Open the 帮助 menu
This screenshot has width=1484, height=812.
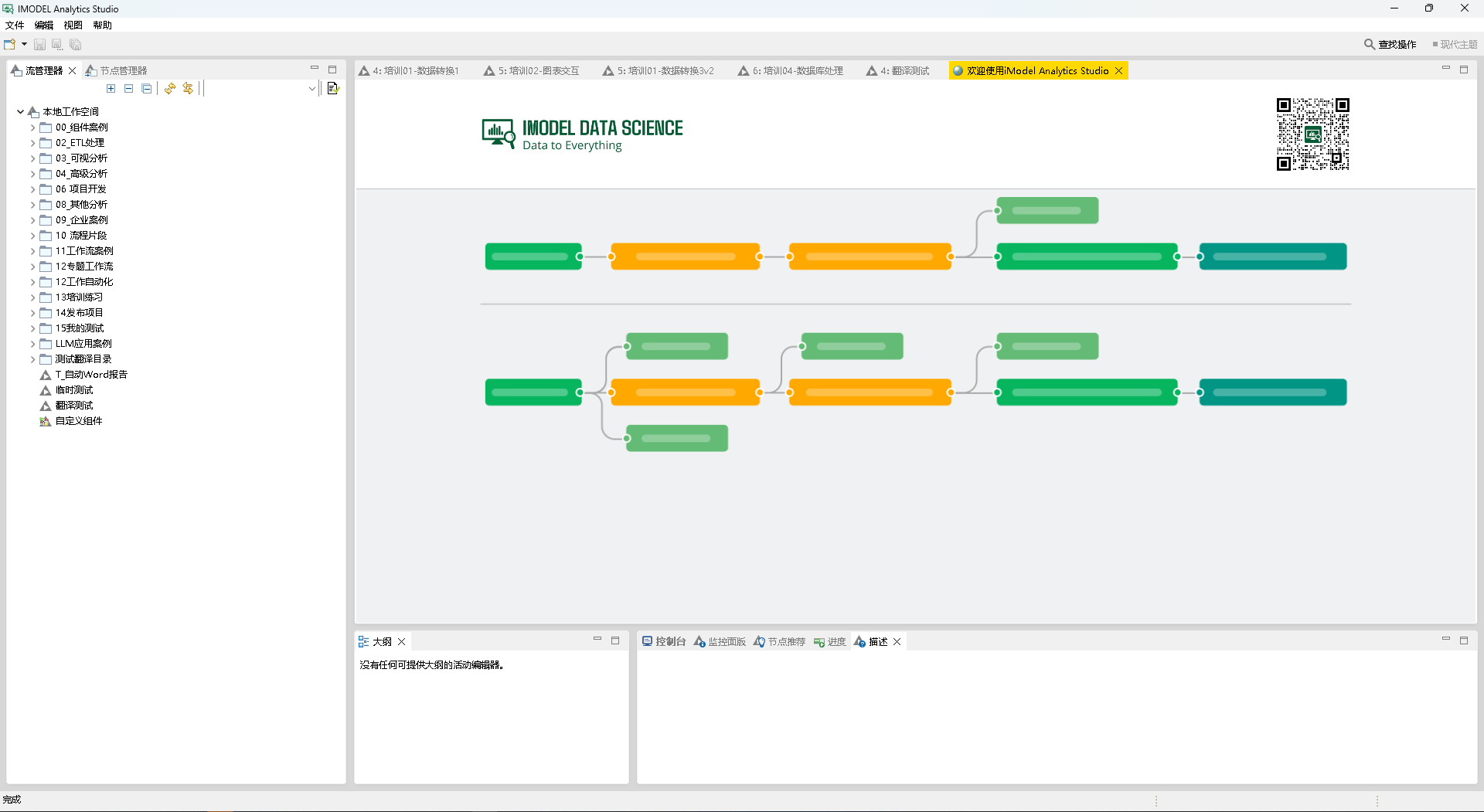click(x=103, y=25)
